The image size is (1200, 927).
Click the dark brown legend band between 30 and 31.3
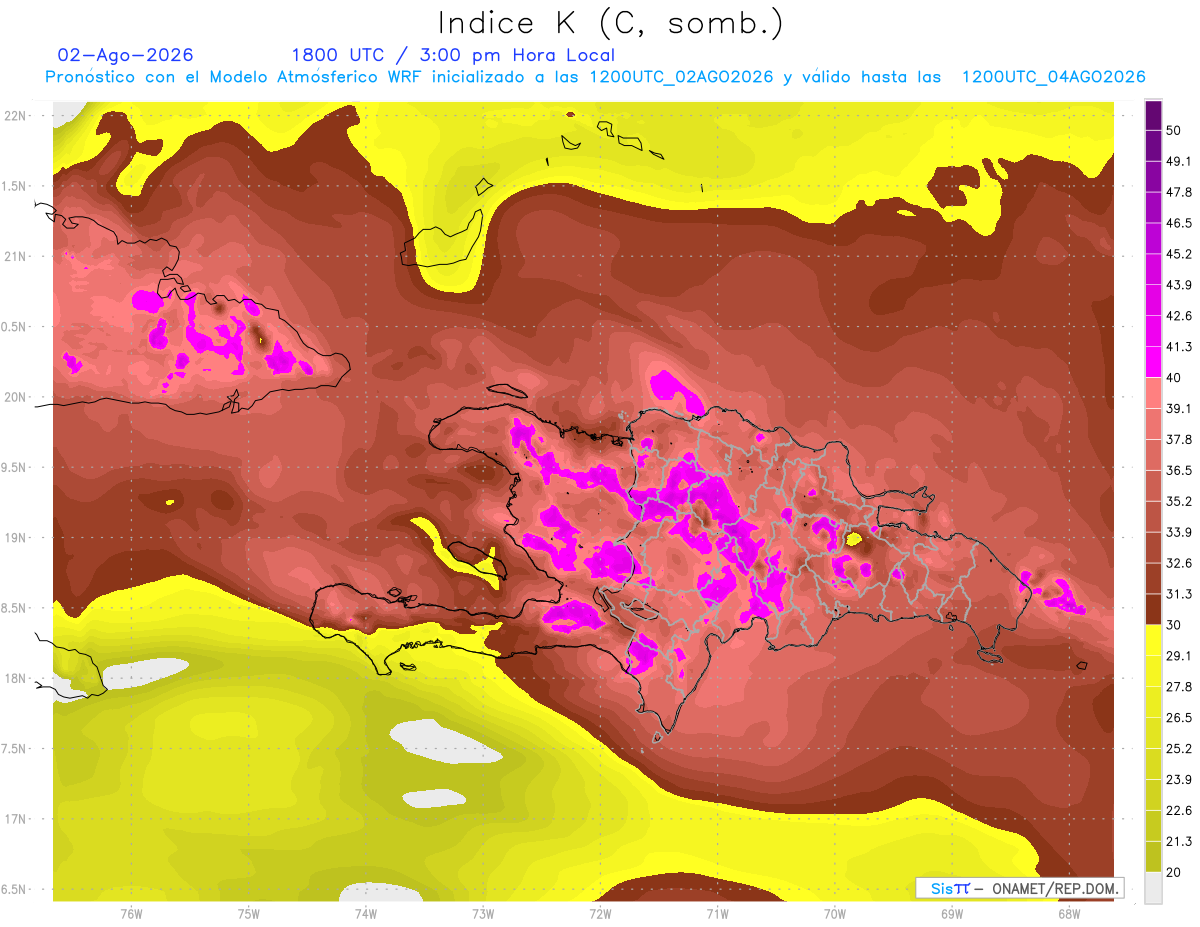pyautogui.click(x=1153, y=609)
